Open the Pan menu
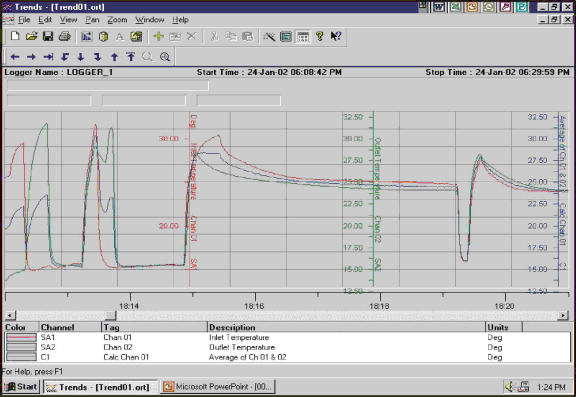The width and height of the screenshot is (576, 397). coord(92,19)
